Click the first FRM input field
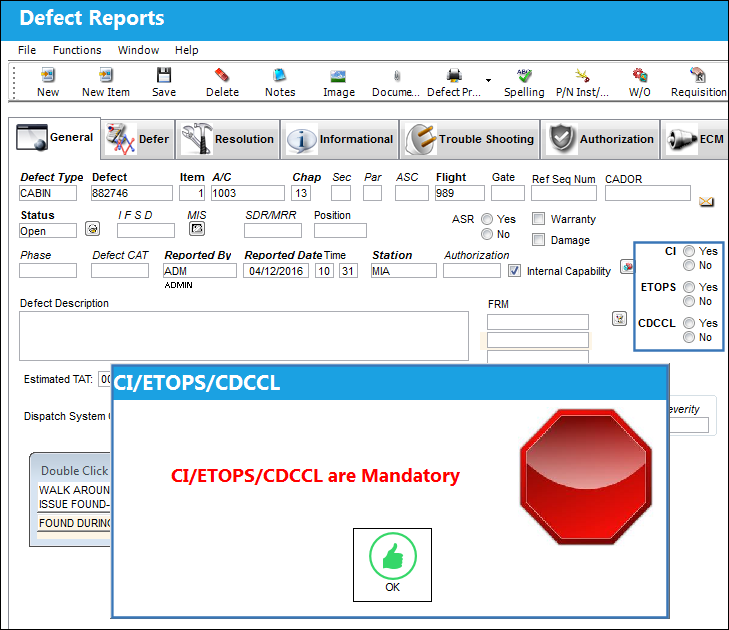Image resolution: width=729 pixels, height=630 pixels. [538, 322]
